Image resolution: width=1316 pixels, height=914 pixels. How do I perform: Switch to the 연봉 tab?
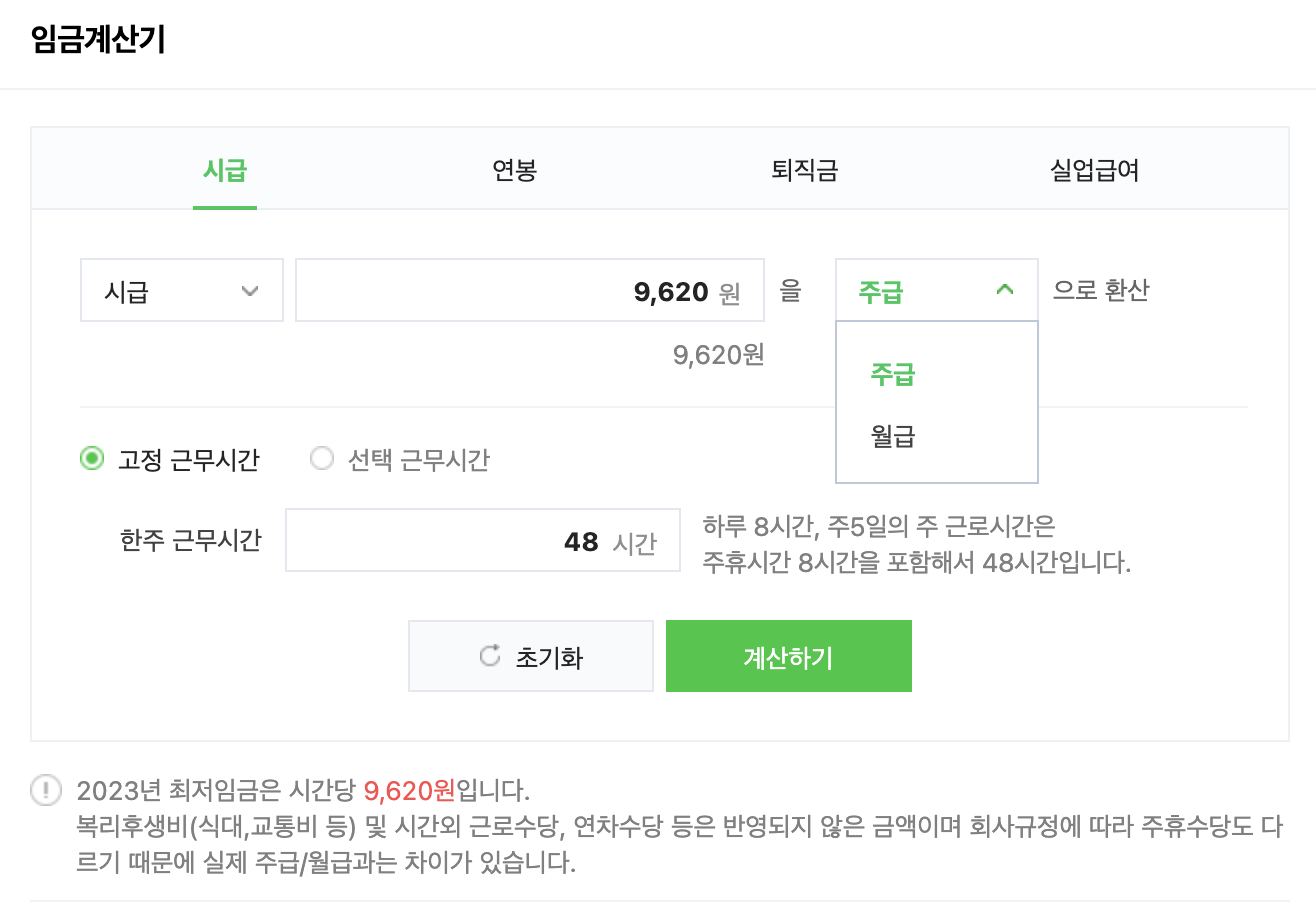point(513,170)
